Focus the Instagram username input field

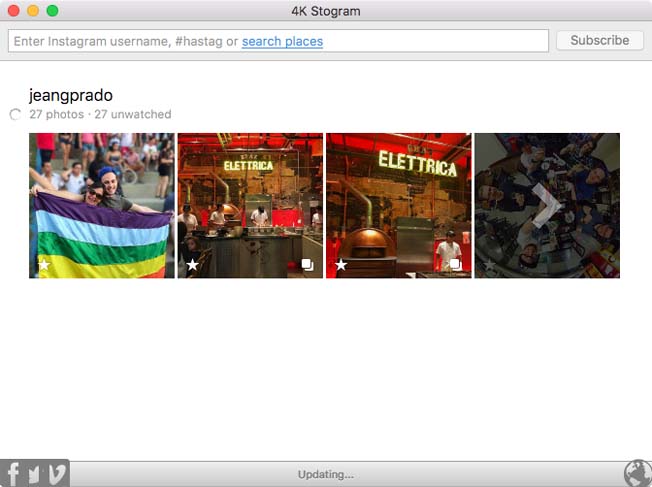pyautogui.click(x=120, y=41)
